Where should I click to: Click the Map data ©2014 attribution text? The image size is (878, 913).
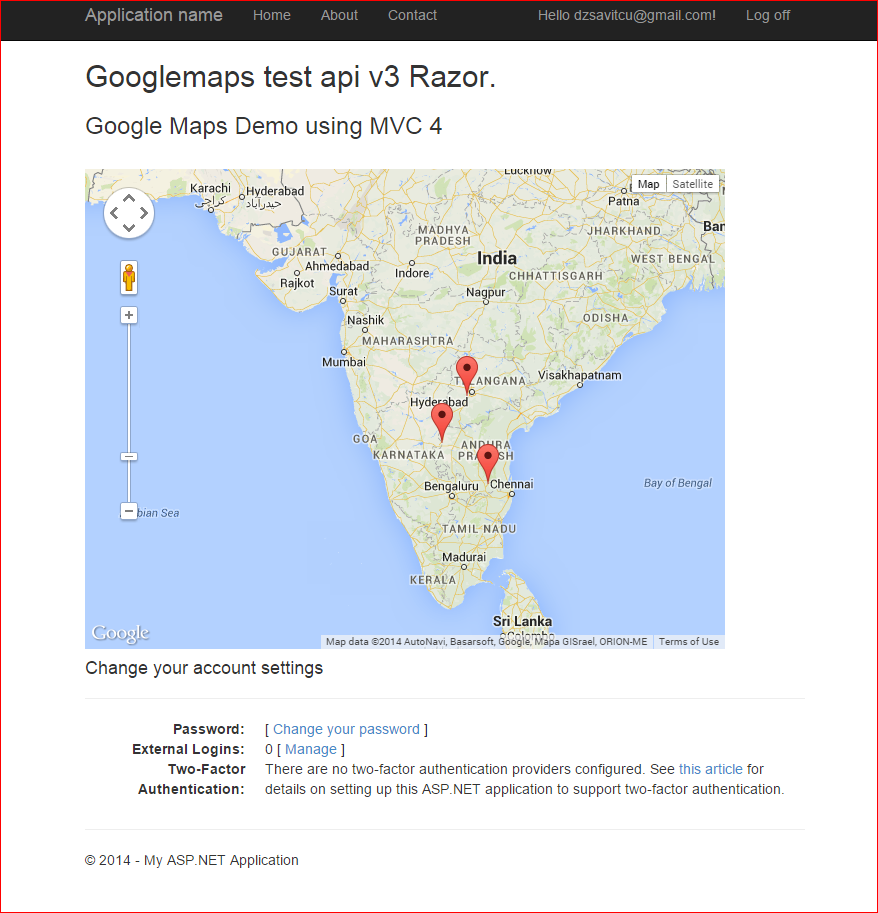click(486, 641)
